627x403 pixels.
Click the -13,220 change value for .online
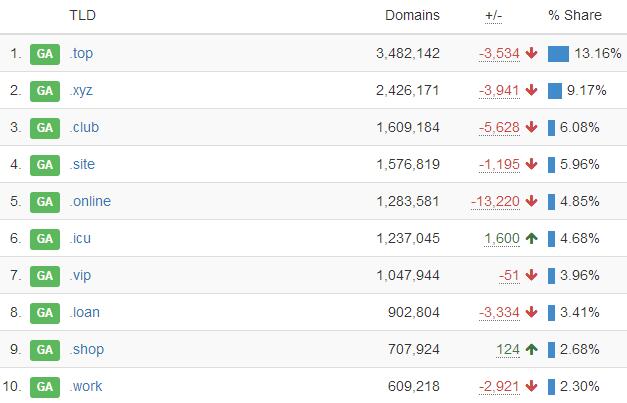pos(495,202)
